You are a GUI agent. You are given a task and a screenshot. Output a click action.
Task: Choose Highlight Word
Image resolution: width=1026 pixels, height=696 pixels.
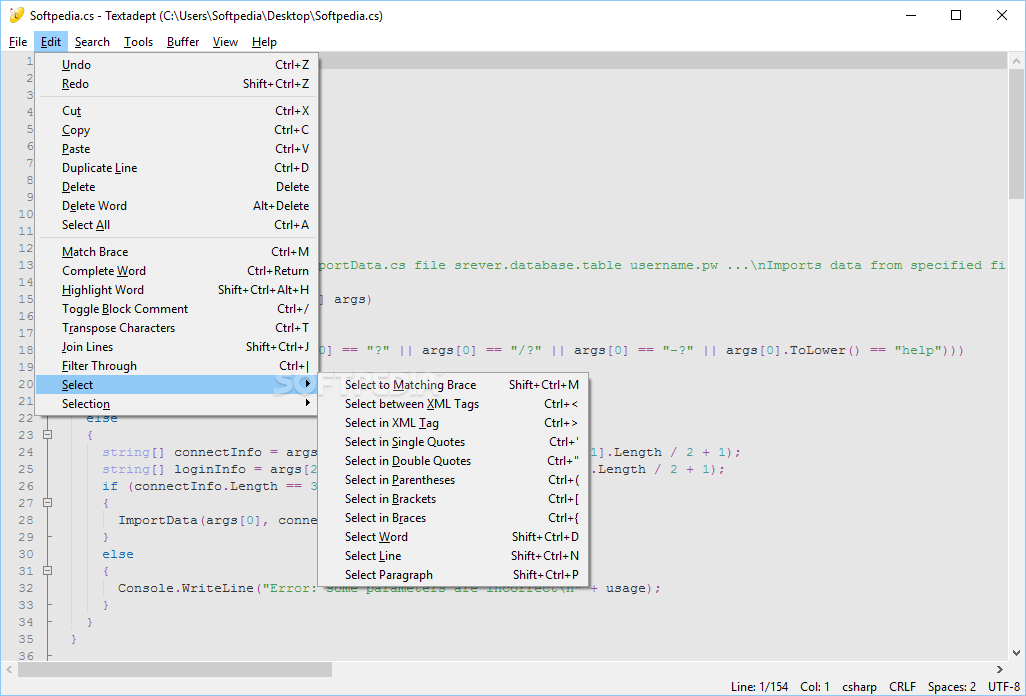click(177, 290)
